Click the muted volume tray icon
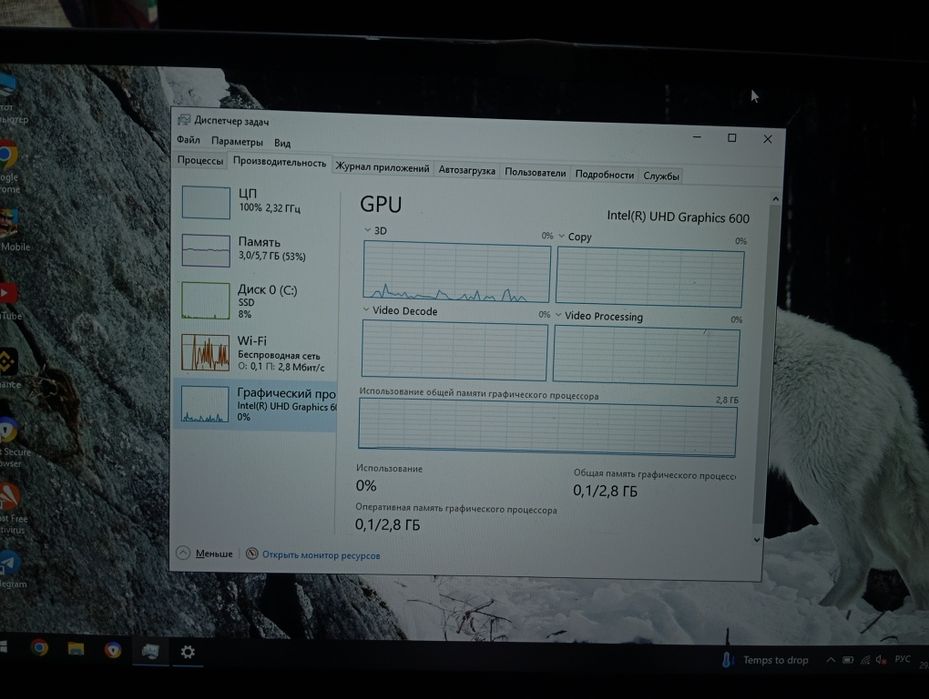Viewport: 929px width, 699px height. (x=882, y=659)
